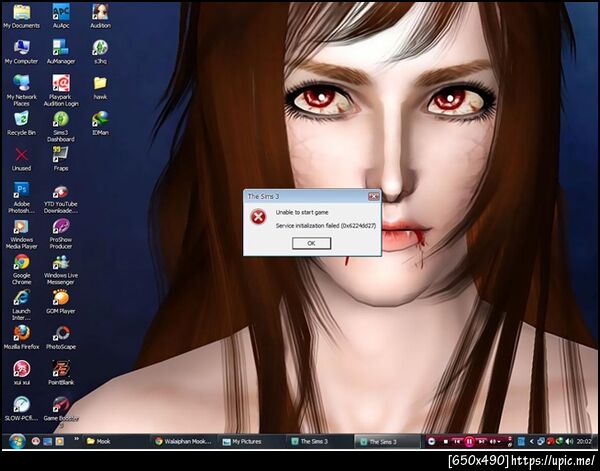The height and width of the screenshot is (471, 600).
Task: Select the hawk folder on desktop
Action: coord(100,88)
